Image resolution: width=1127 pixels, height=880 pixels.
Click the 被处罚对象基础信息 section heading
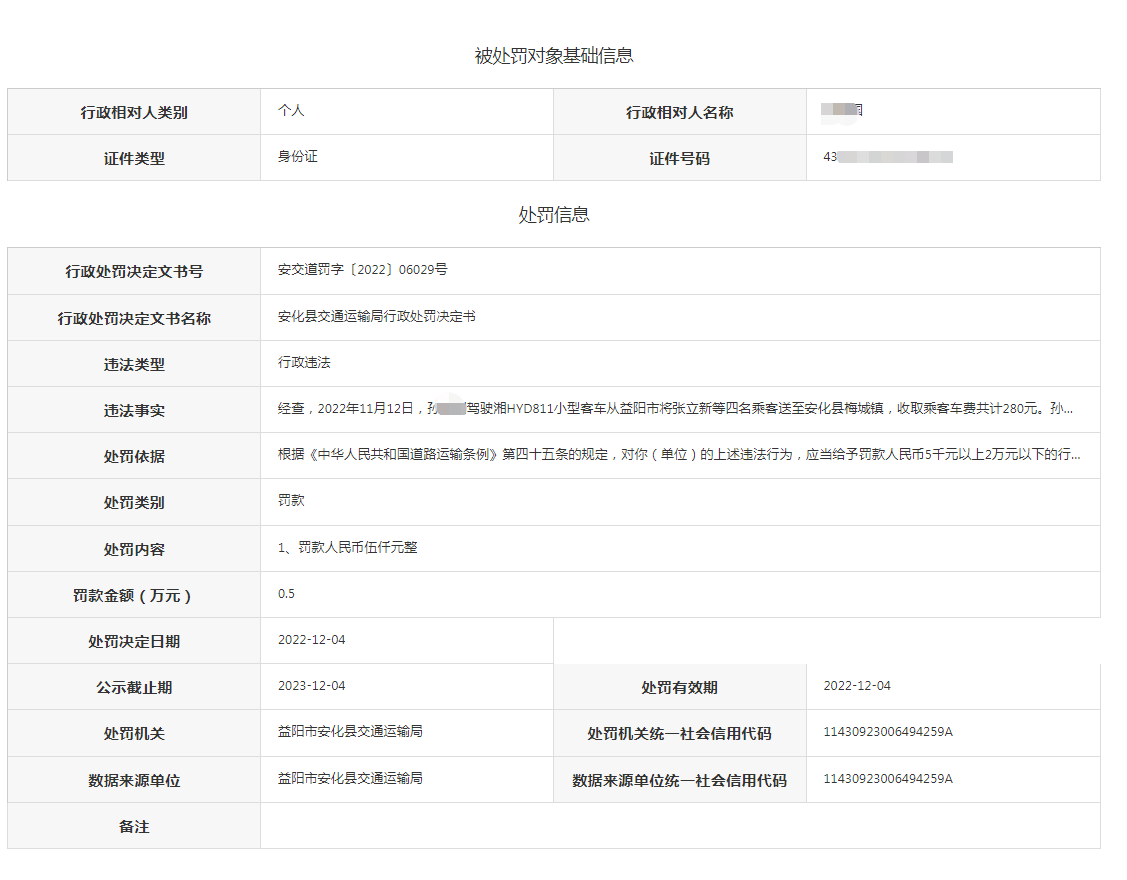pyautogui.click(x=553, y=56)
